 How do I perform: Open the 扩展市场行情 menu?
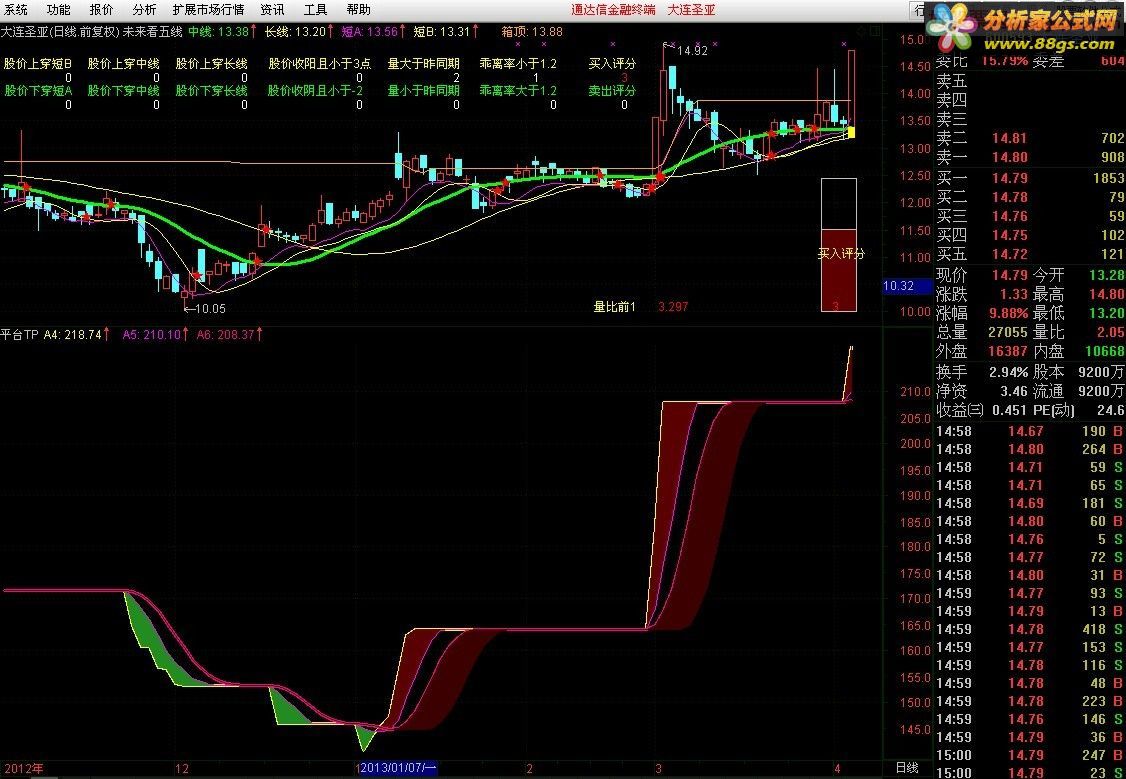tap(208, 9)
